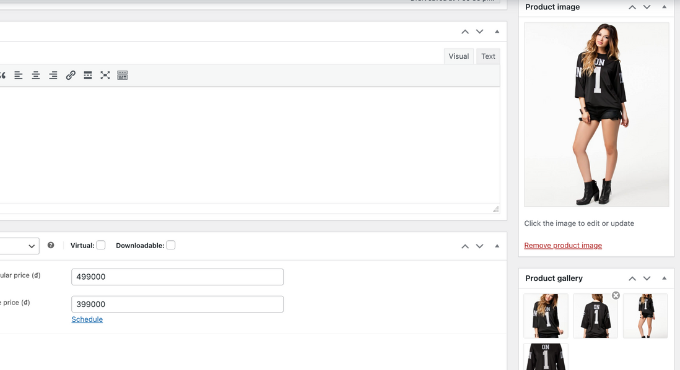Viewport: 680px width, 370px height.
Task: Click Schedule link under sale price
Action: pyautogui.click(x=87, y=319)
